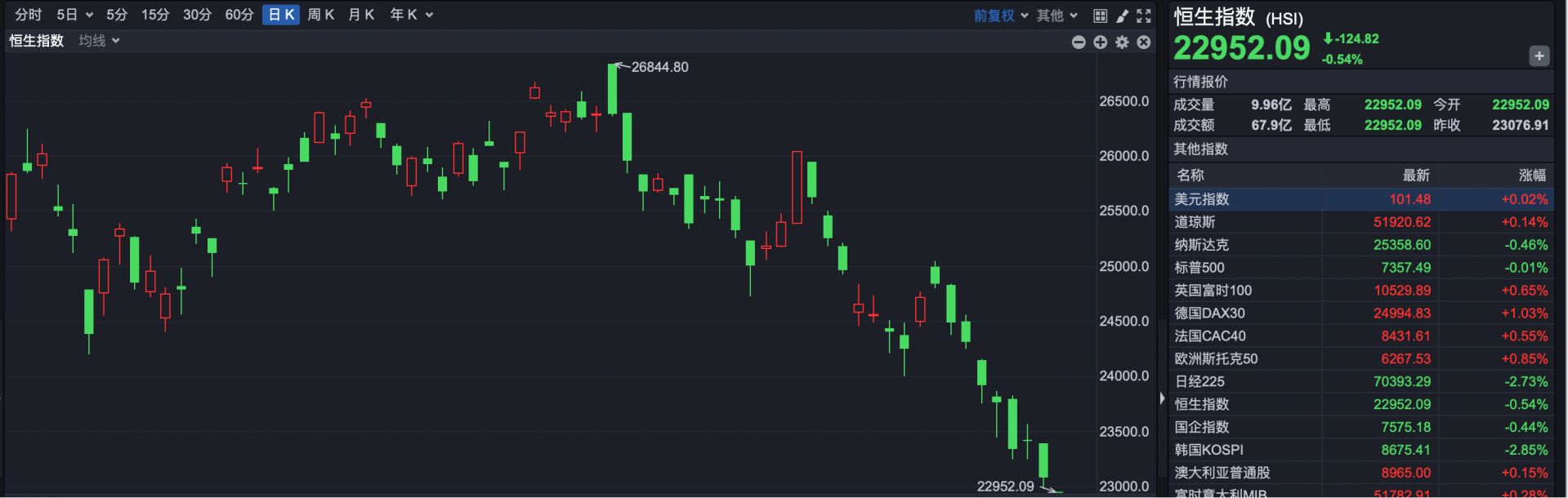Click the 最高 value 22952.09

[x=1393, y=104]
